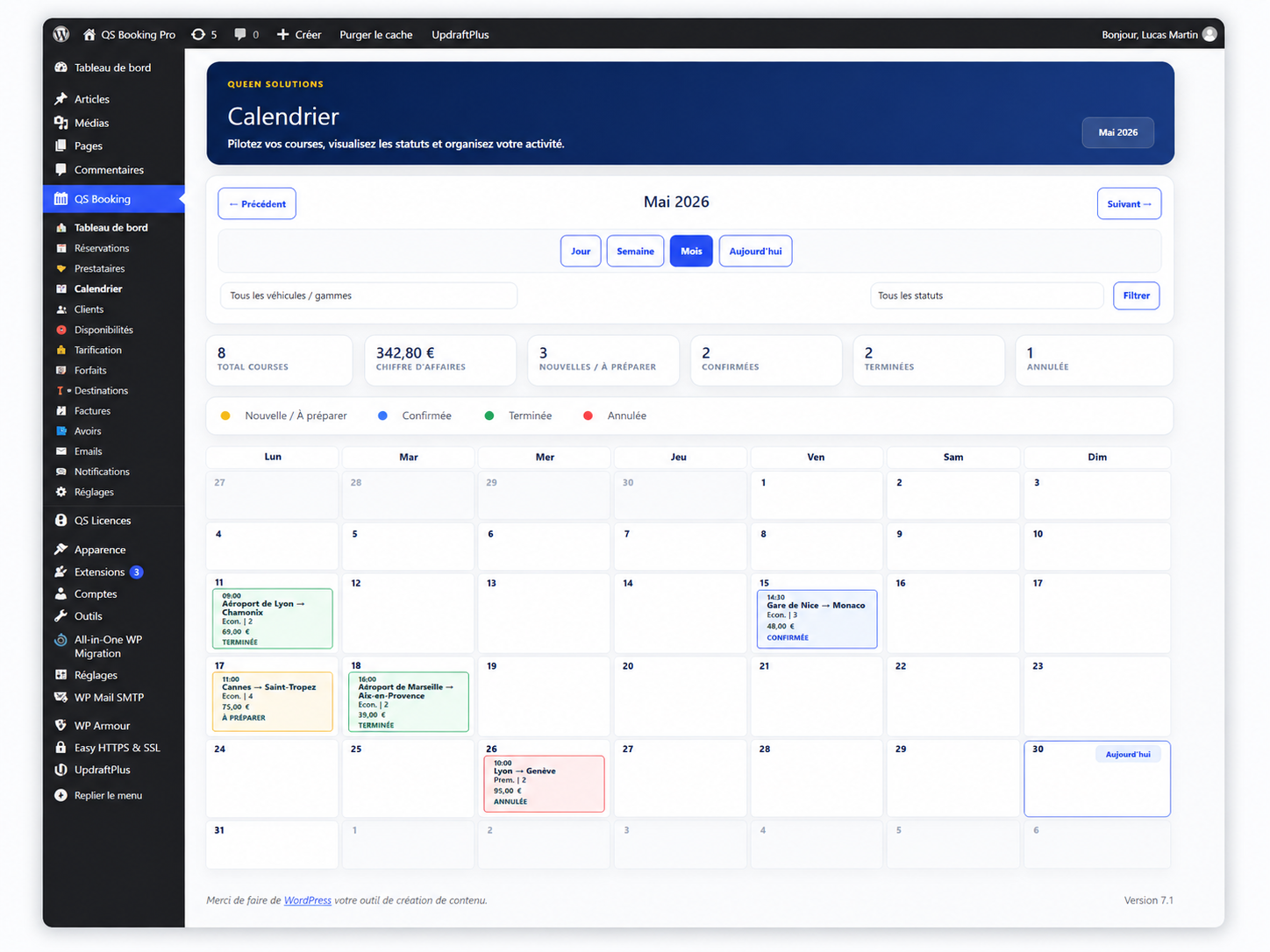
Task: Click the updates icon showing 5
Action: click(x=198, y=34)
